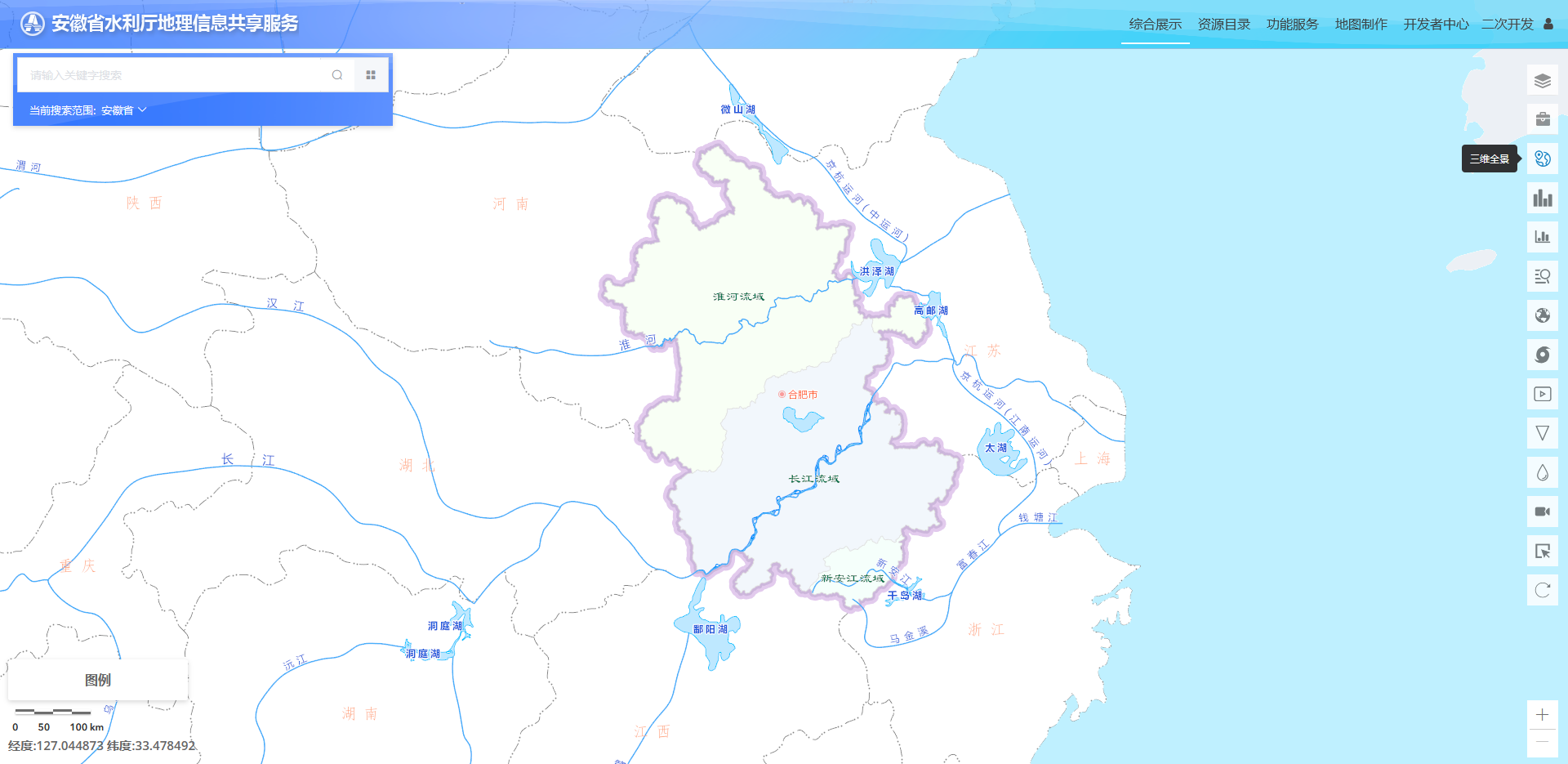
Task: Open the video playback tool icon
Action: tap(1543, 393)
